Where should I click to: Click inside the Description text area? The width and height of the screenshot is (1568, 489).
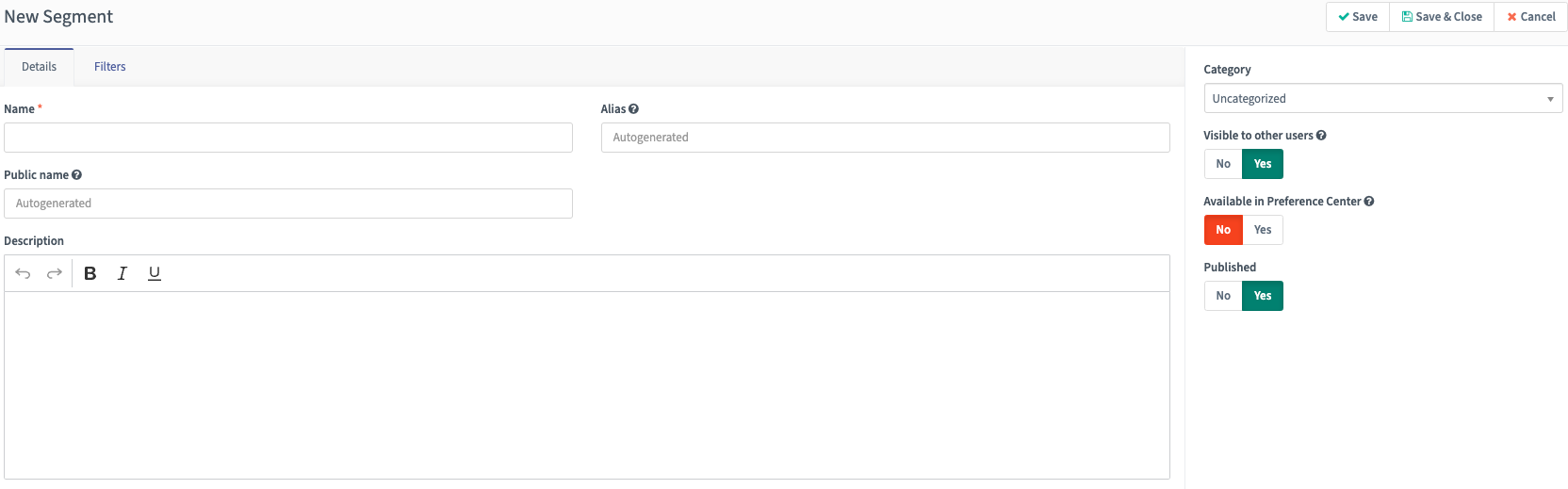[586, 384]
